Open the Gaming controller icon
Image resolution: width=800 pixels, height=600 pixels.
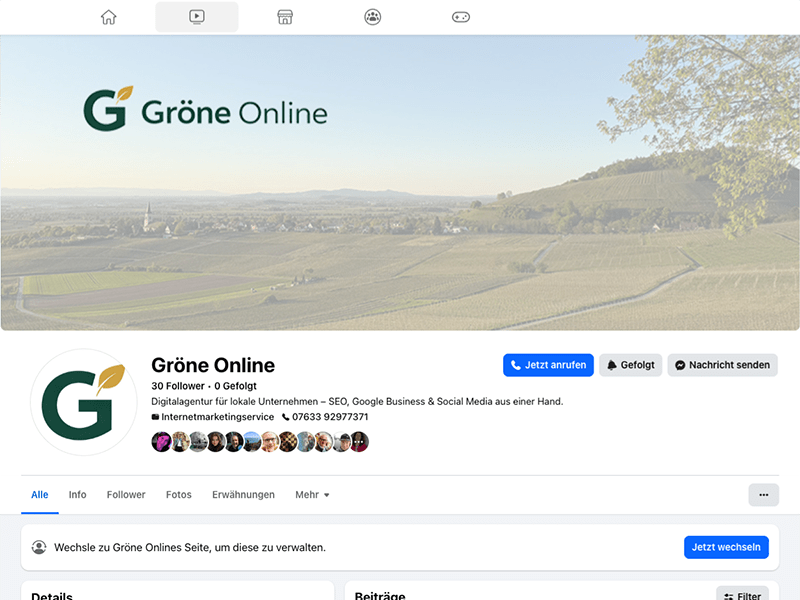461,17
